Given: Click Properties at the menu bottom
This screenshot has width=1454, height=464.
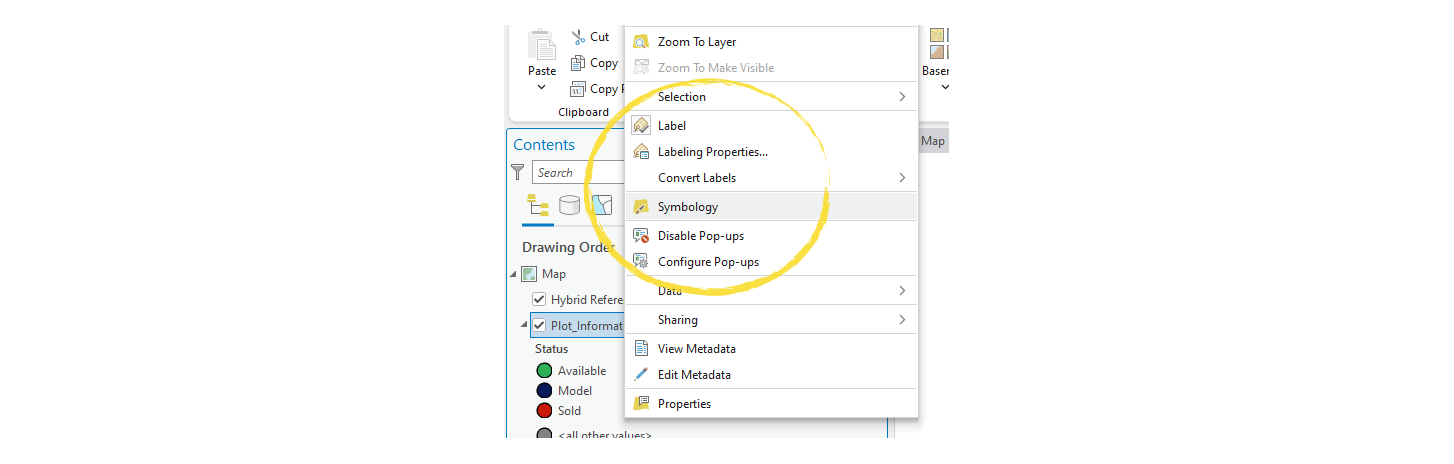Looking at the screenshot, I should (684, 404).
